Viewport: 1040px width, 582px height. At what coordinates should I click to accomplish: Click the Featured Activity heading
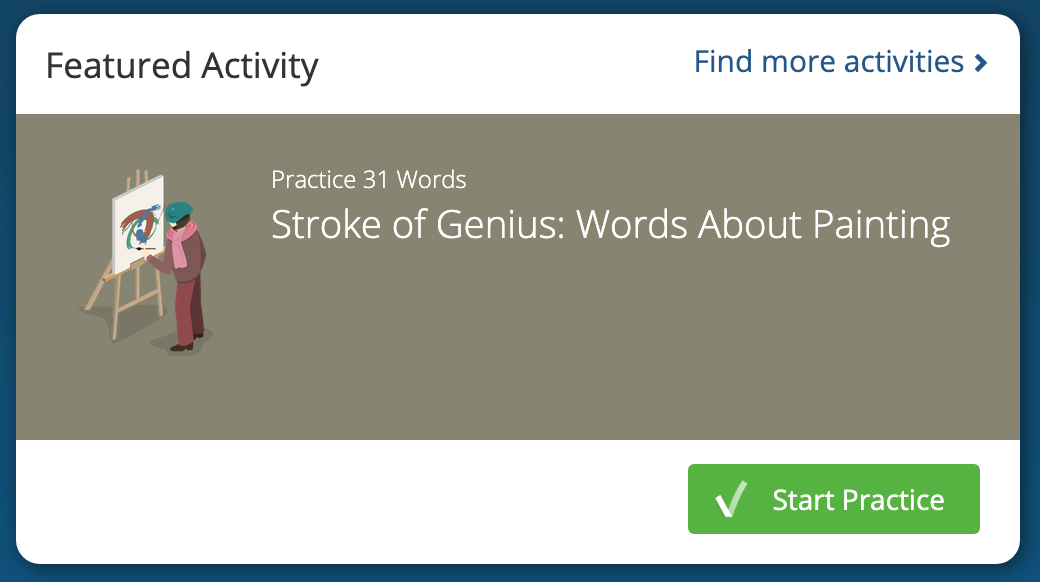(x=182, y=66)
